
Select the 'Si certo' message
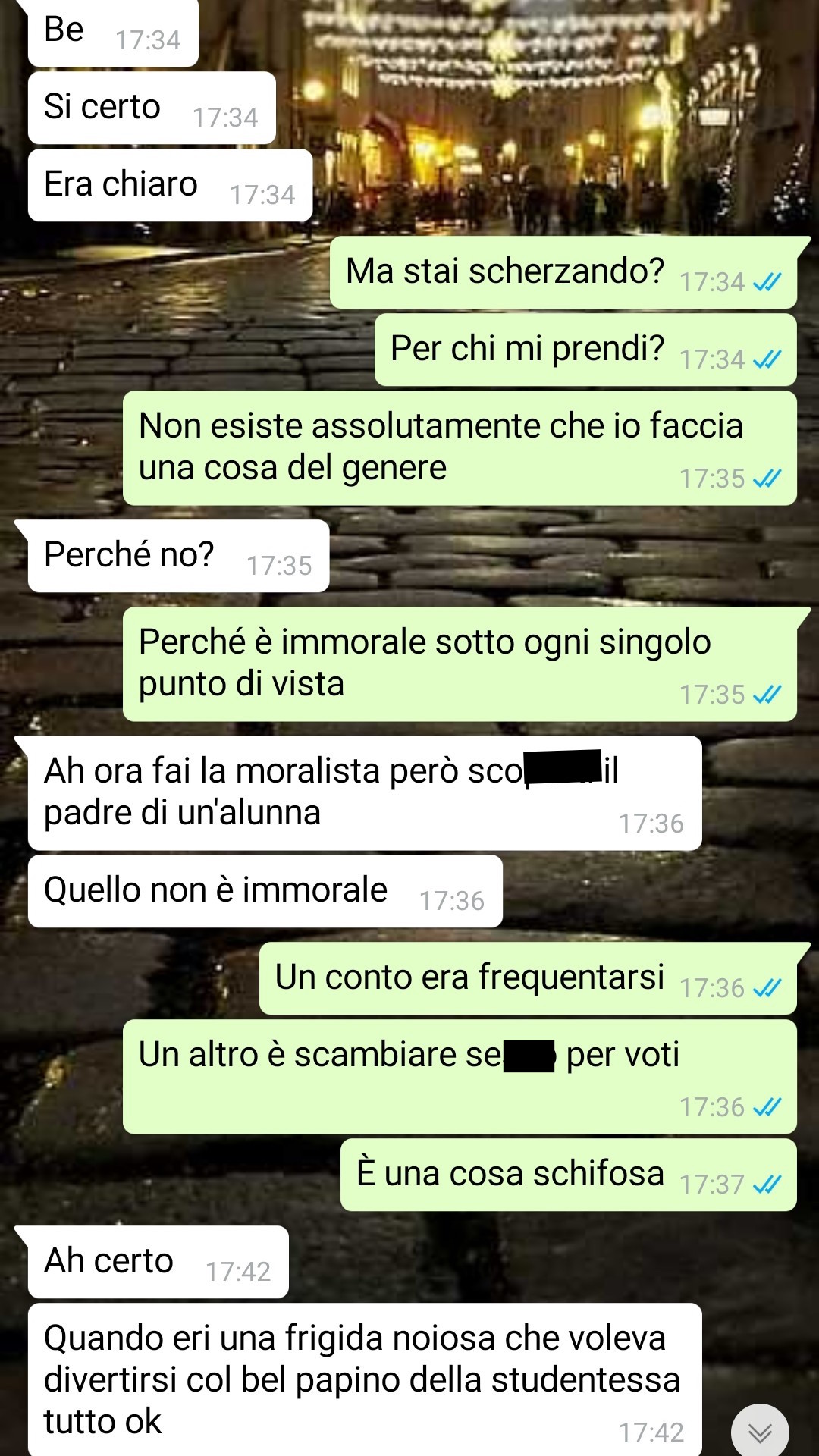point(152,108)
